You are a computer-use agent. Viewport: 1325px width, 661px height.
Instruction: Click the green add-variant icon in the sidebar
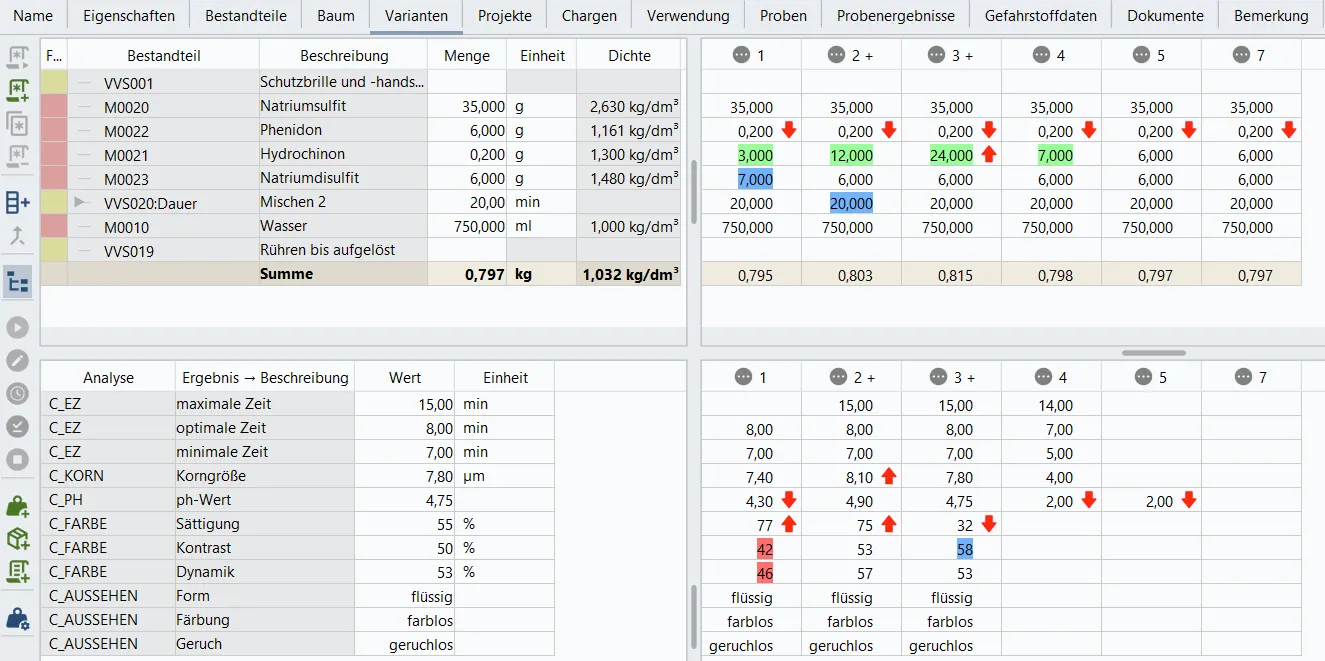click(18, 91)
